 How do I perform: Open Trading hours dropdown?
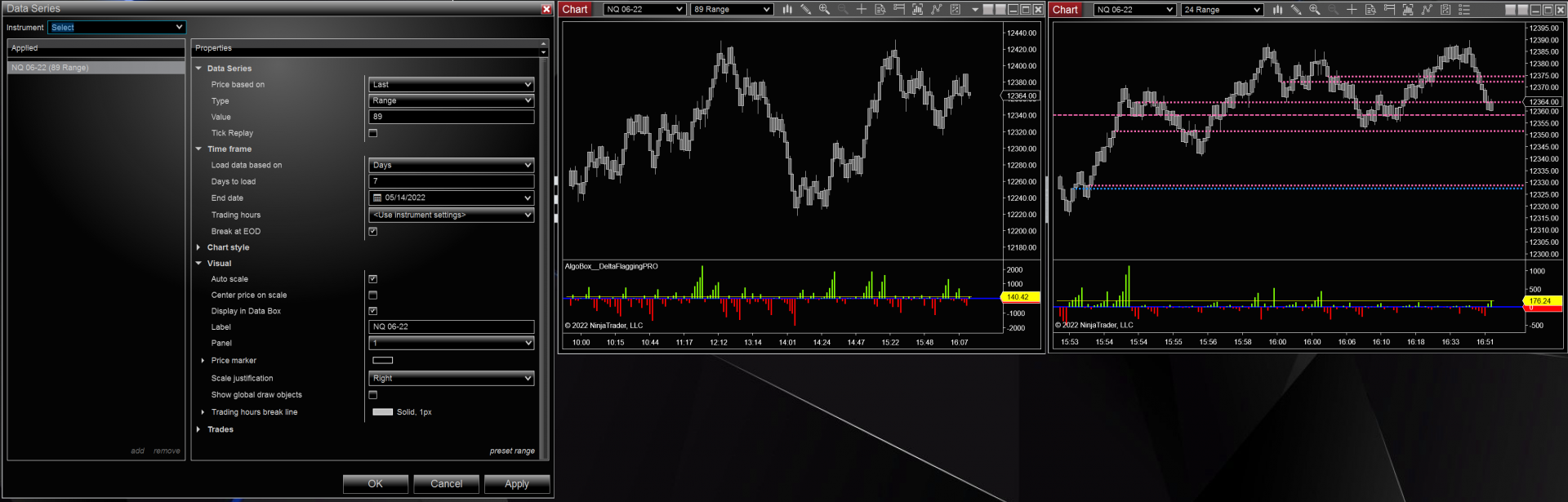pyautogui.click(x=452, y=215)
